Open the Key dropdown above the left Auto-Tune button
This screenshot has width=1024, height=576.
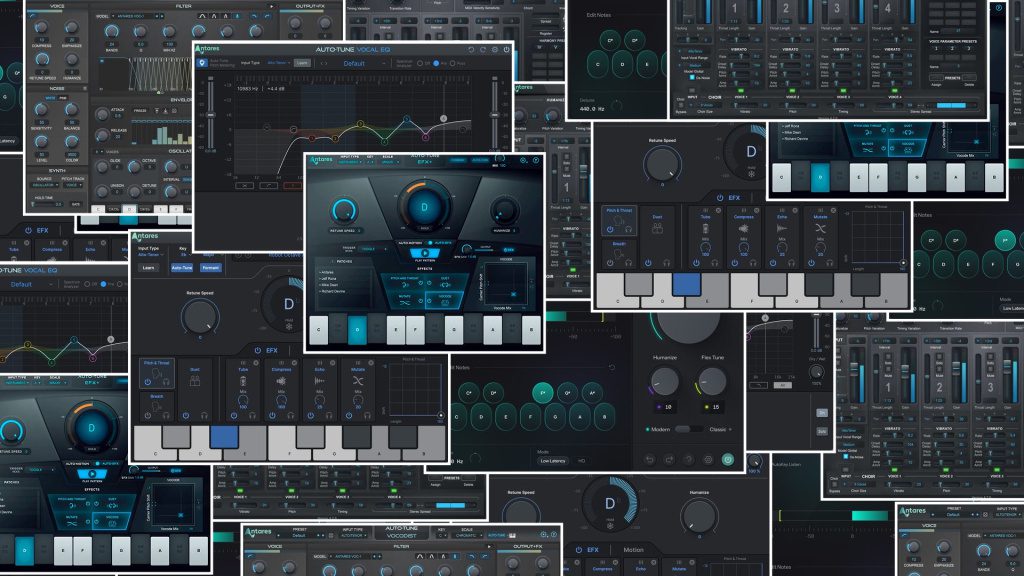185,255
